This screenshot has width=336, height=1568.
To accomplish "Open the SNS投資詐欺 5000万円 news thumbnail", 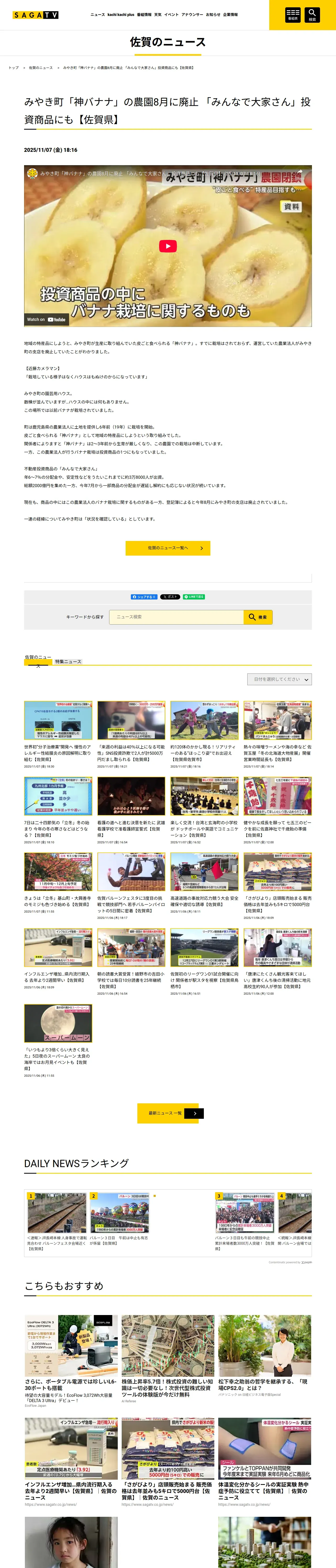I will pyautogui.click(x=131, y=720).
